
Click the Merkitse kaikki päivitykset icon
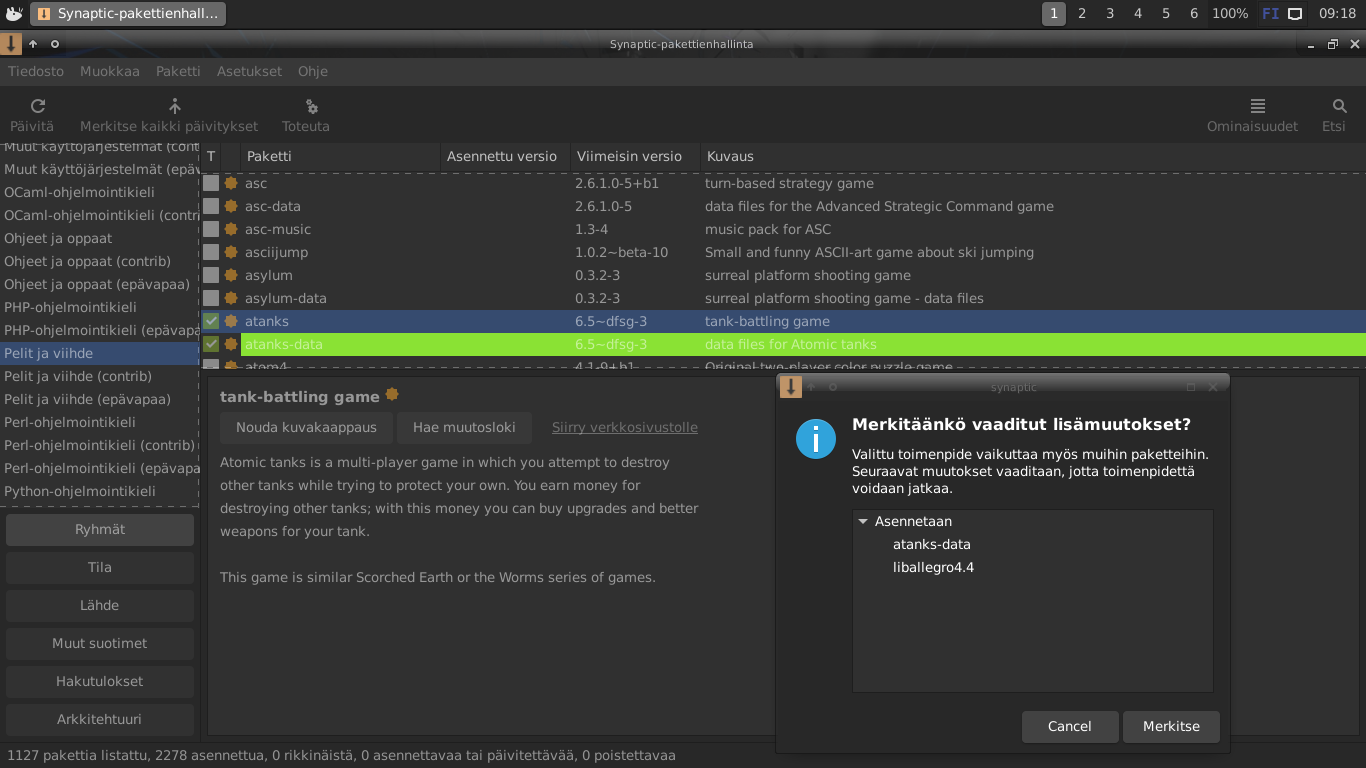[175, 106]
